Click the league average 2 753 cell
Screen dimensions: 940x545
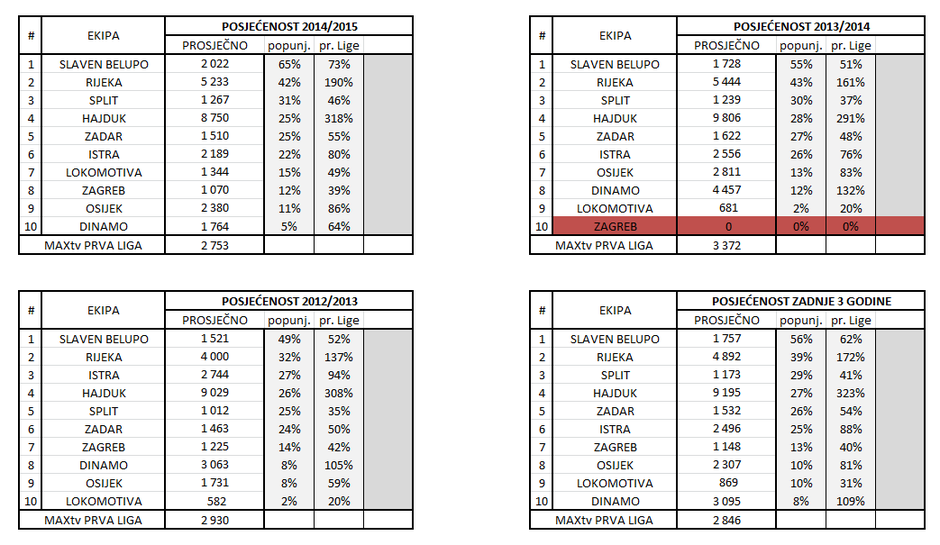(215, 245)
